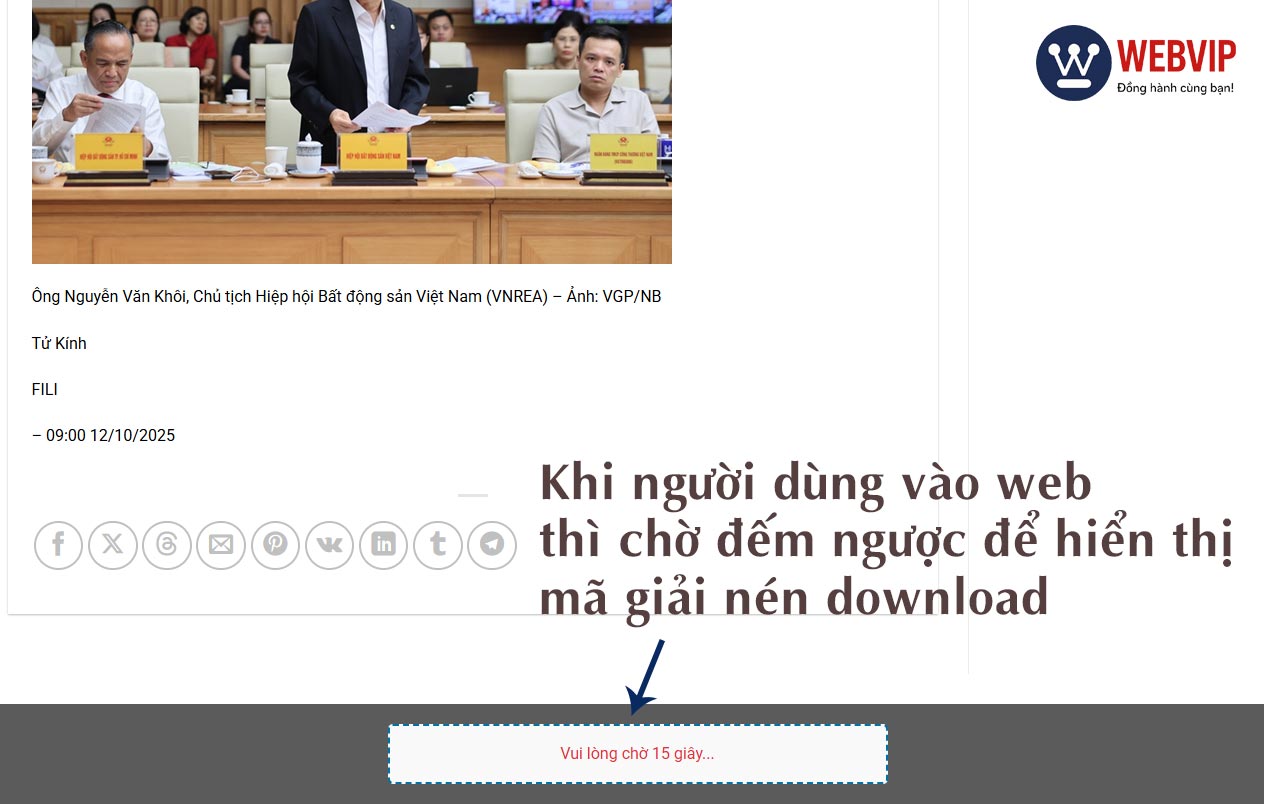Image resolution: width=1264 pixels, height=804 pixels.
Task: Share the post on X (Twitter)
Action: [x=113, y=545]
